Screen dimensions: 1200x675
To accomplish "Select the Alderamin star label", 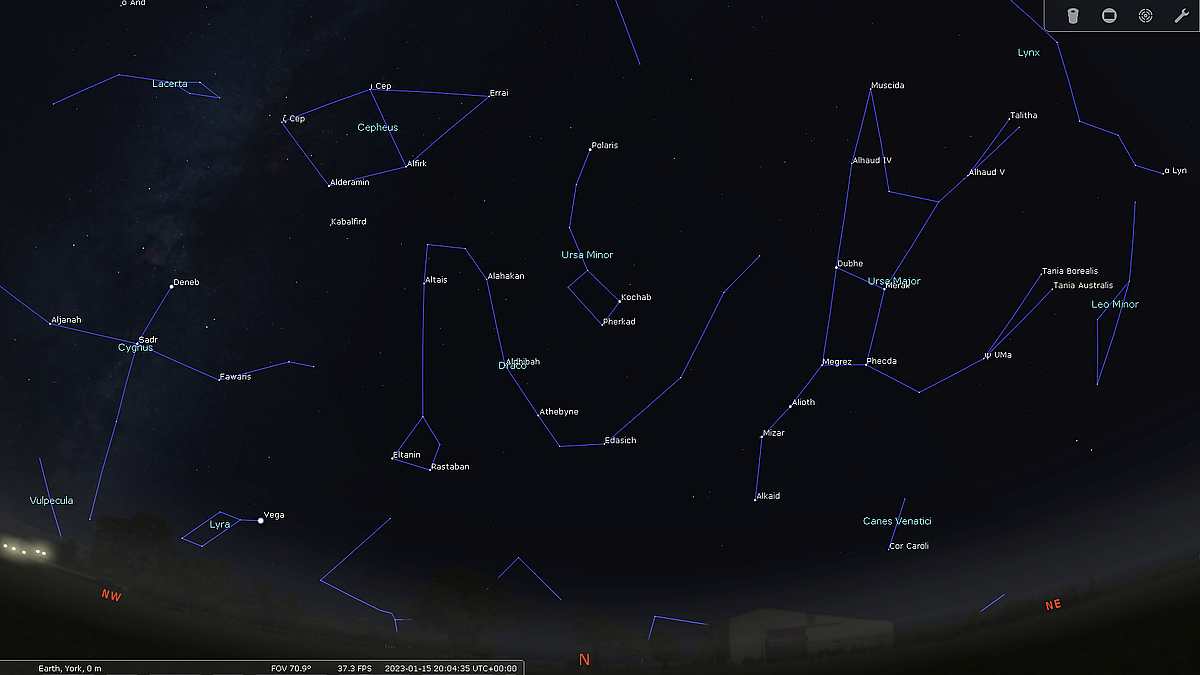I will click(350, 183).
